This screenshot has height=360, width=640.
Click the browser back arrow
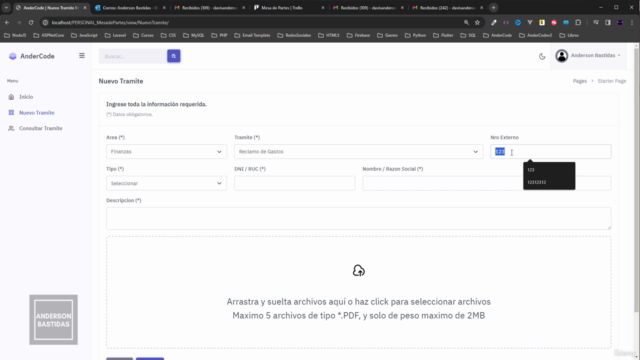[7, 22]
